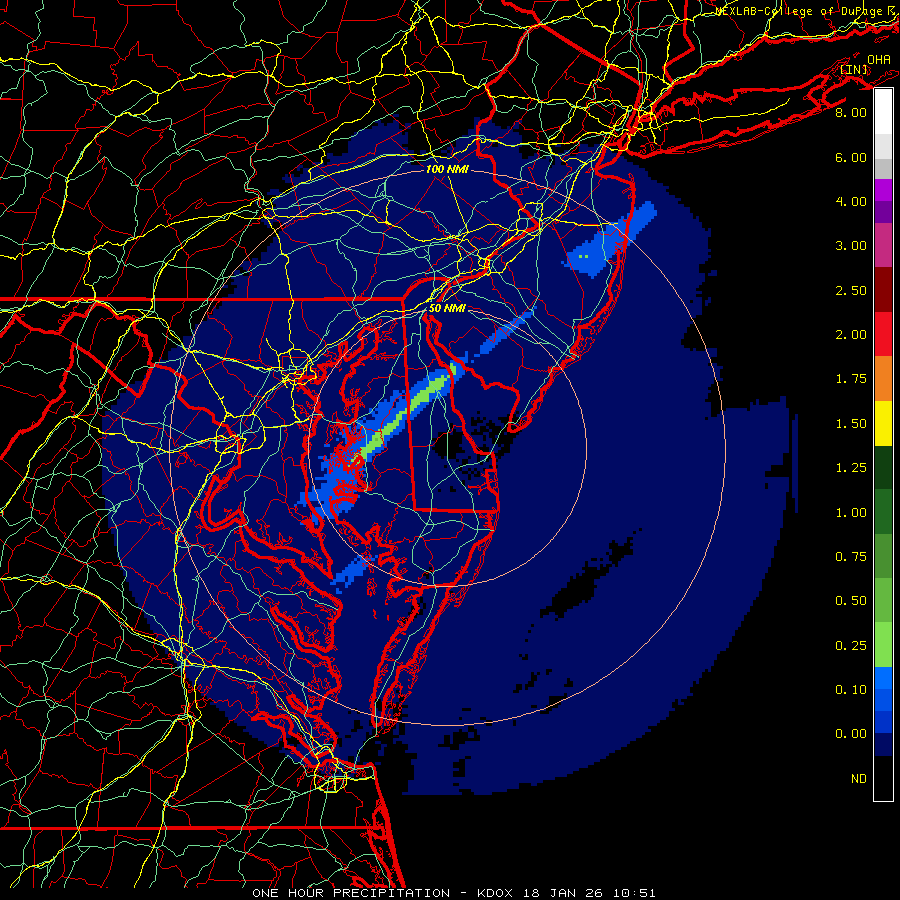Pick the light green swatch beside 0.25
The image size is (900, 900).
[883, 645]
